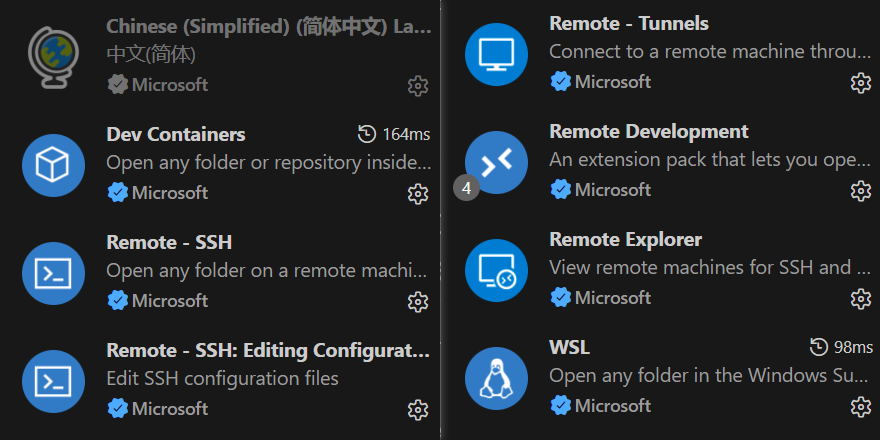The height and width of the screenshot is (440, 880).
Task: Click the WSL penguin icon
Action: 496,378
